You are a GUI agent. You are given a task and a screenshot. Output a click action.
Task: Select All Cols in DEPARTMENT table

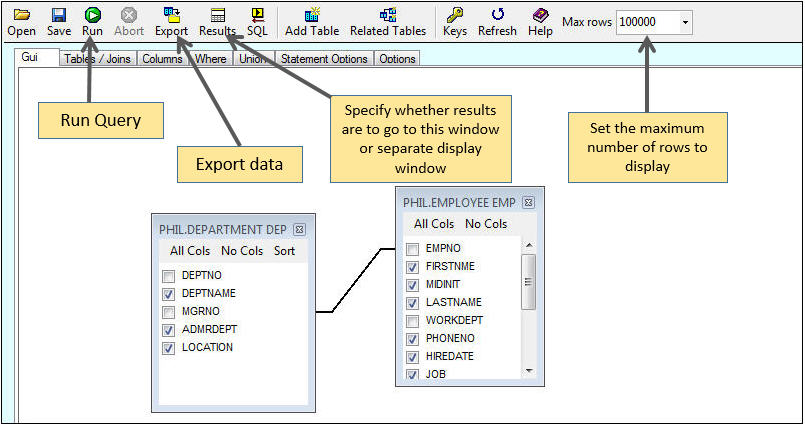[x=190, y=251]
